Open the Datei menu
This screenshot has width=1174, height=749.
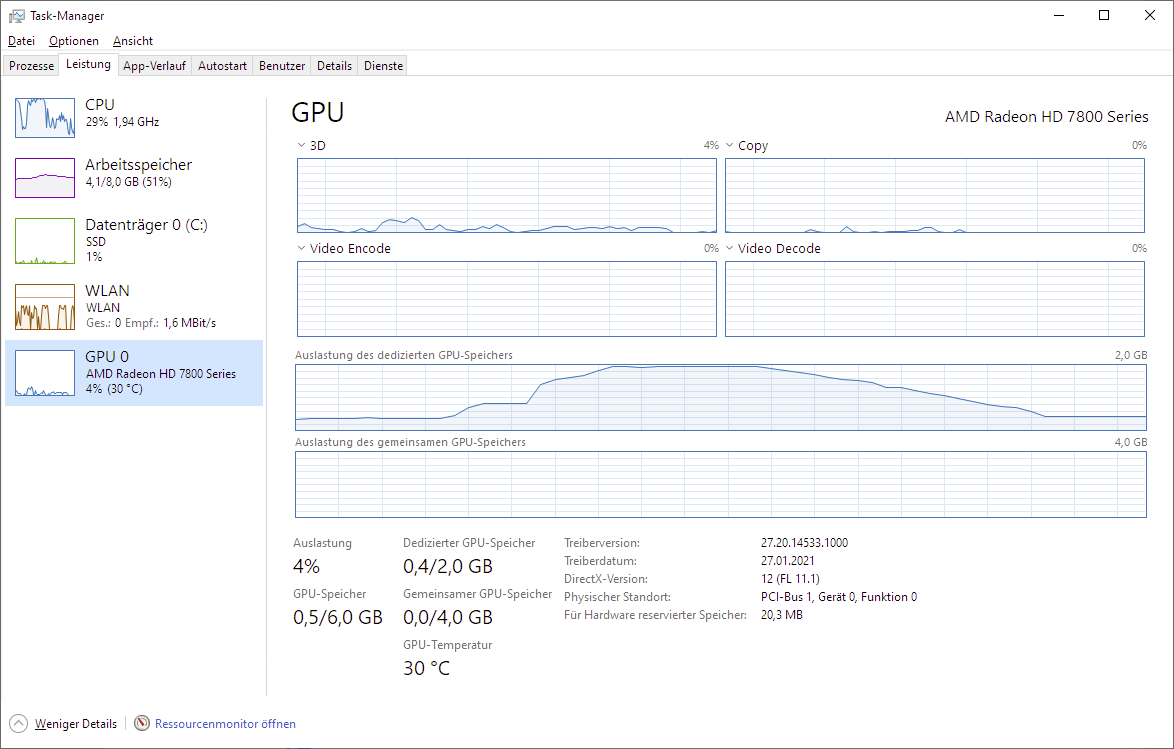(21, 40)
